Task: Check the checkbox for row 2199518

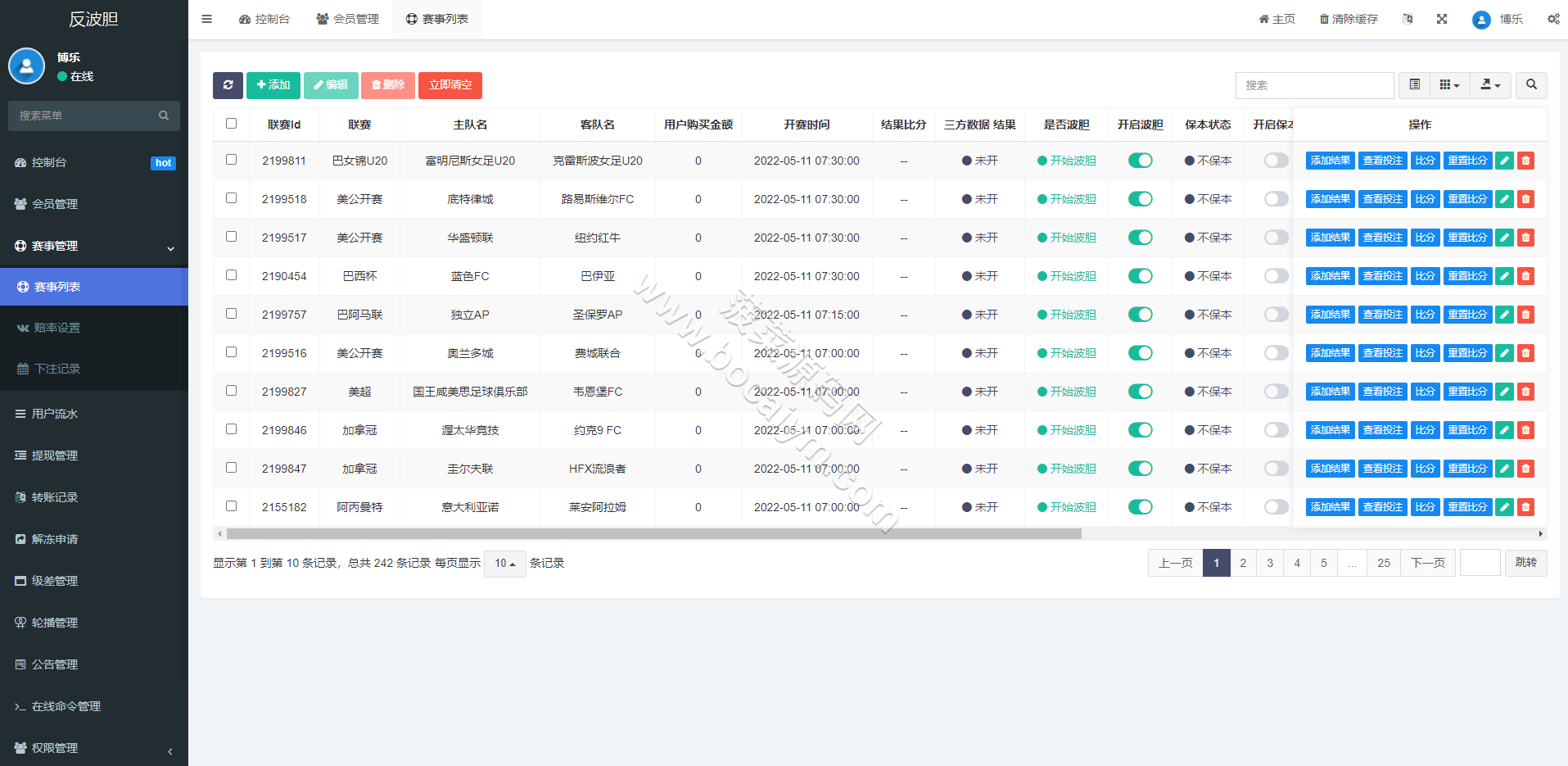Action: [x=231, y=198]
